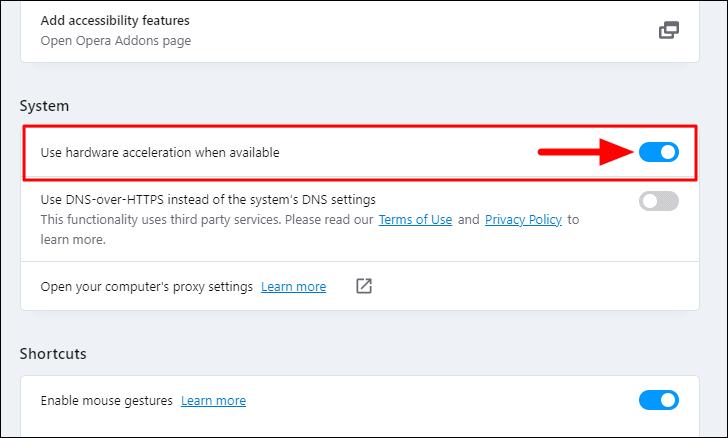This screenshot has width=728, height=438.
Task: Click the System section heading
Action: 45,106
